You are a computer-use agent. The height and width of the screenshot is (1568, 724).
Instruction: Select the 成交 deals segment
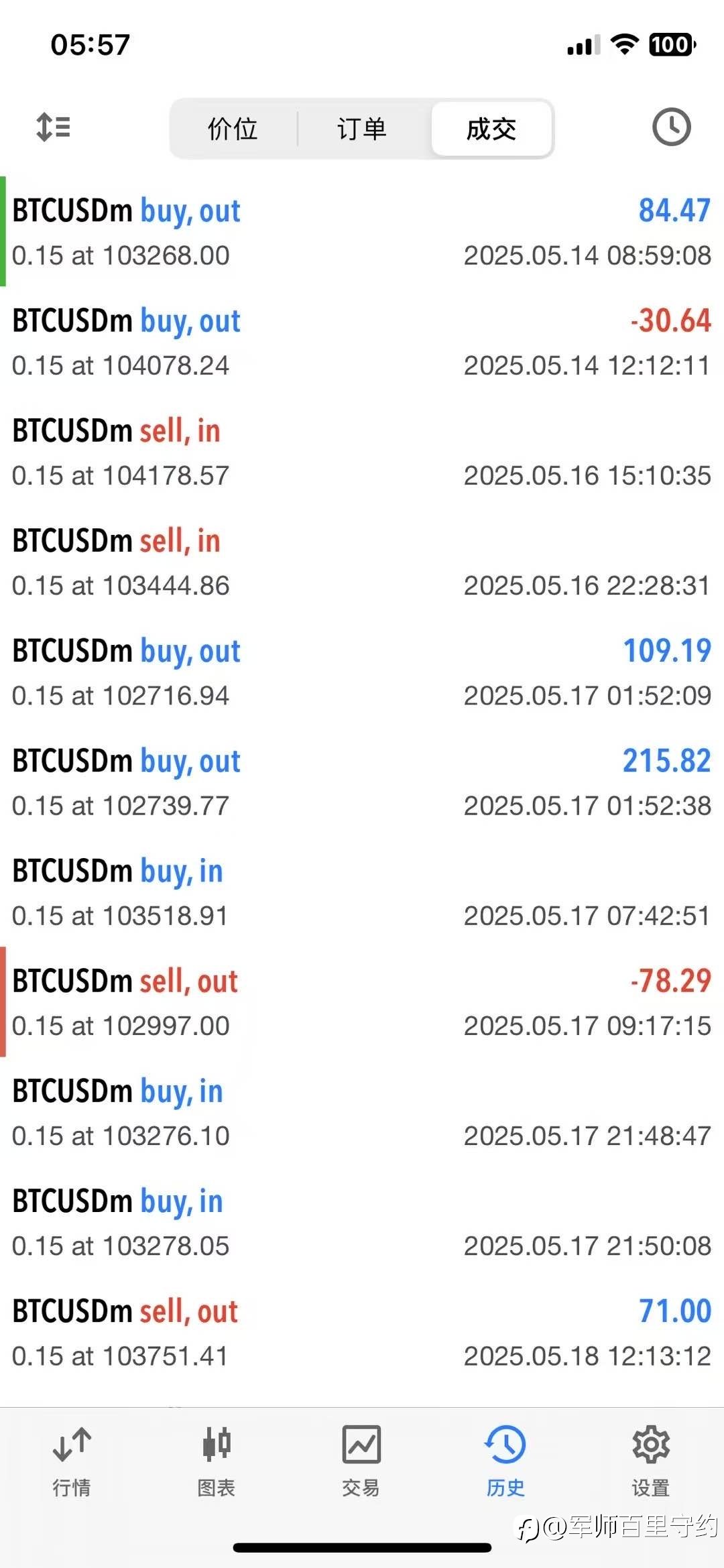coord(491,129)
